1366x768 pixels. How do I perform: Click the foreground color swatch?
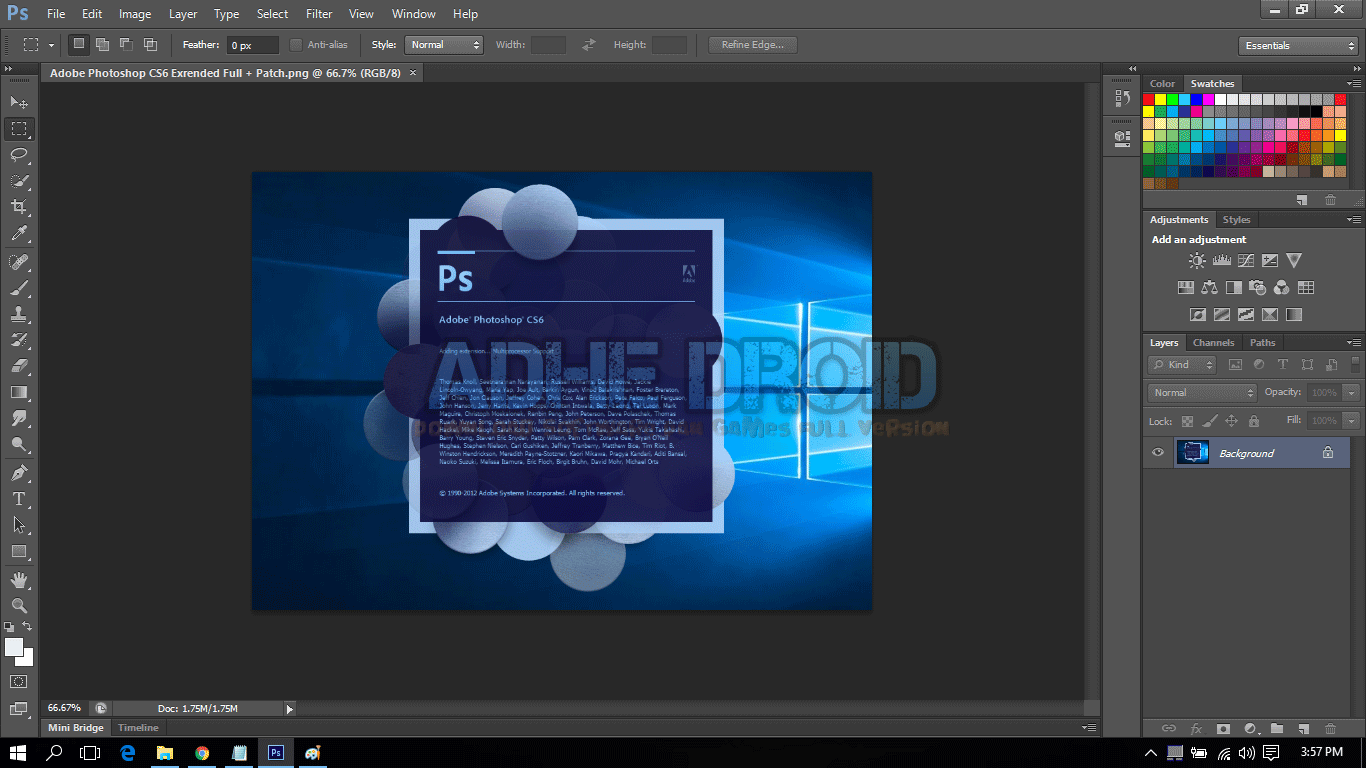[x=13, y=647]
